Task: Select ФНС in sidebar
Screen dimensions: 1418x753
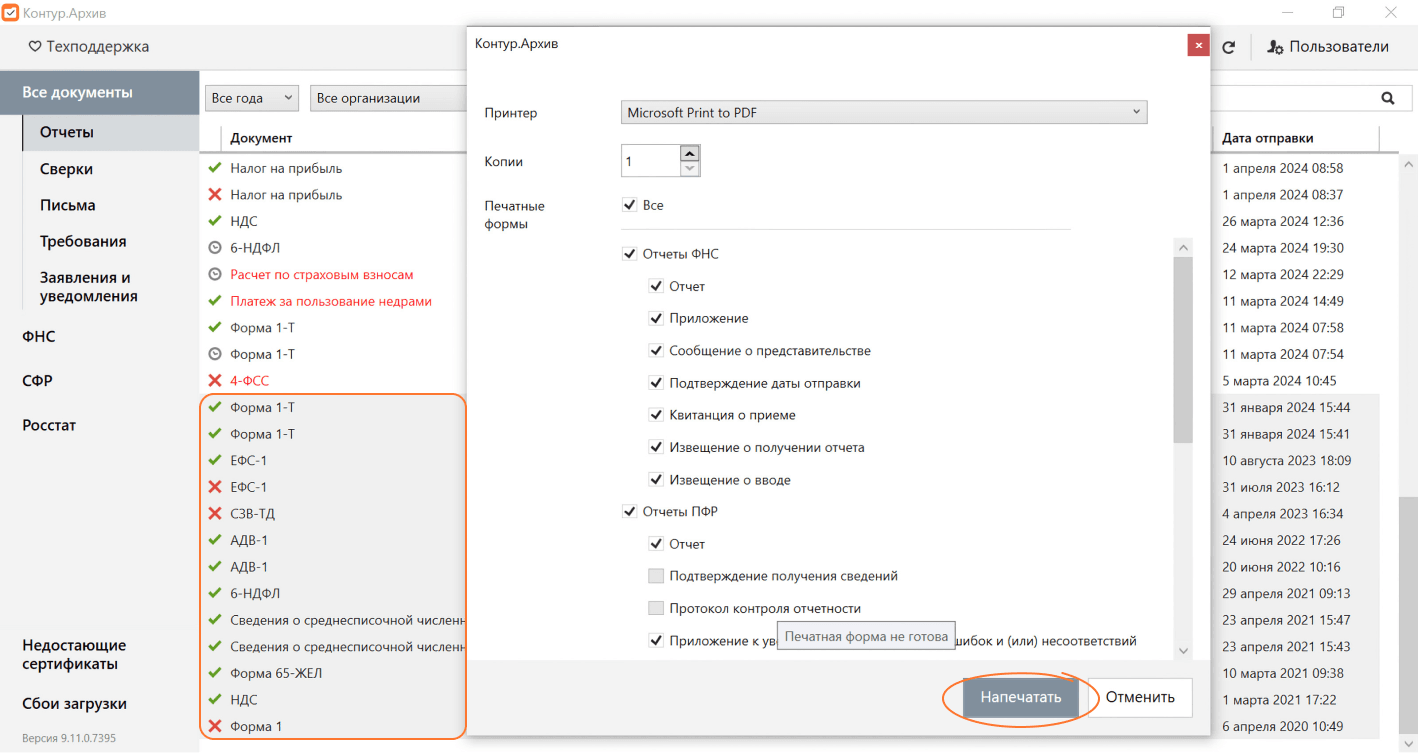Action: [x=39, y=337]
